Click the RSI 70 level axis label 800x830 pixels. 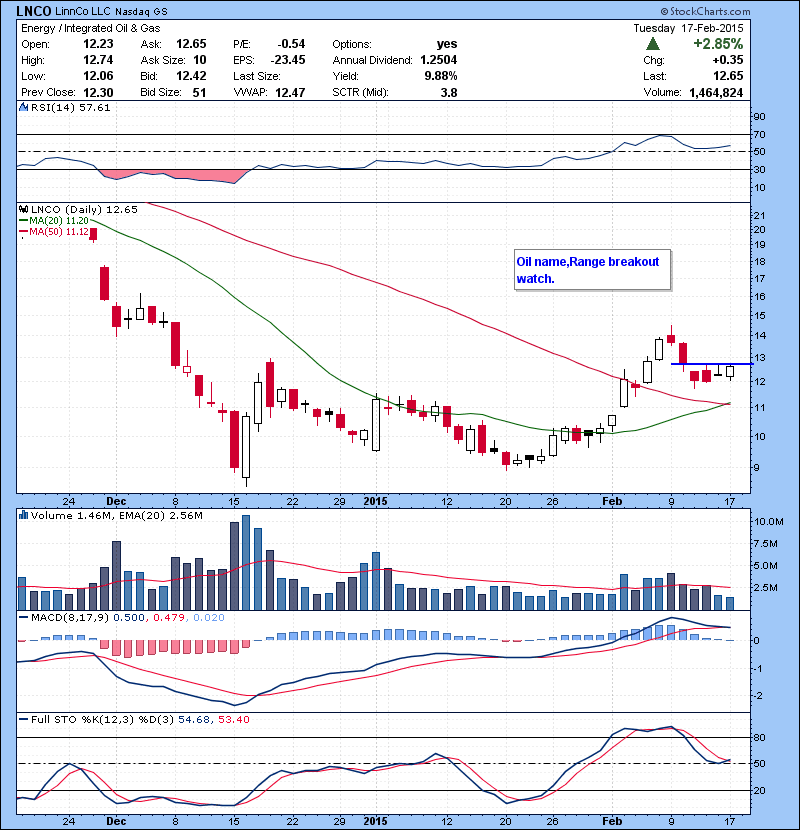pyautogui.click(x=760, y=134)
